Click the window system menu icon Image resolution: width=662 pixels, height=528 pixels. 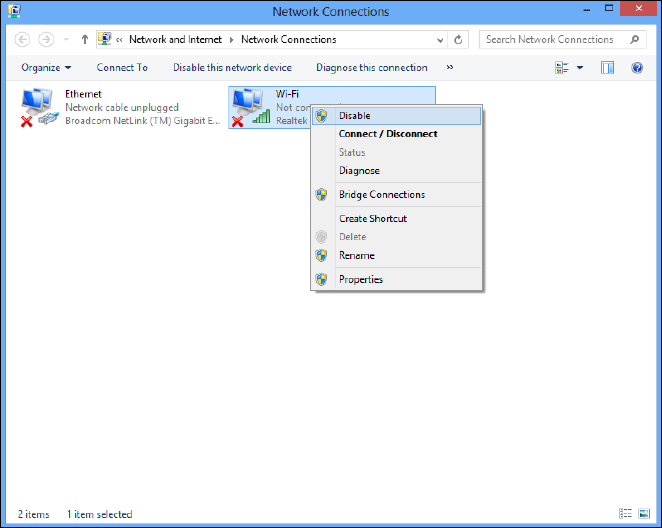pyautogui.click(x=14, y=10)
